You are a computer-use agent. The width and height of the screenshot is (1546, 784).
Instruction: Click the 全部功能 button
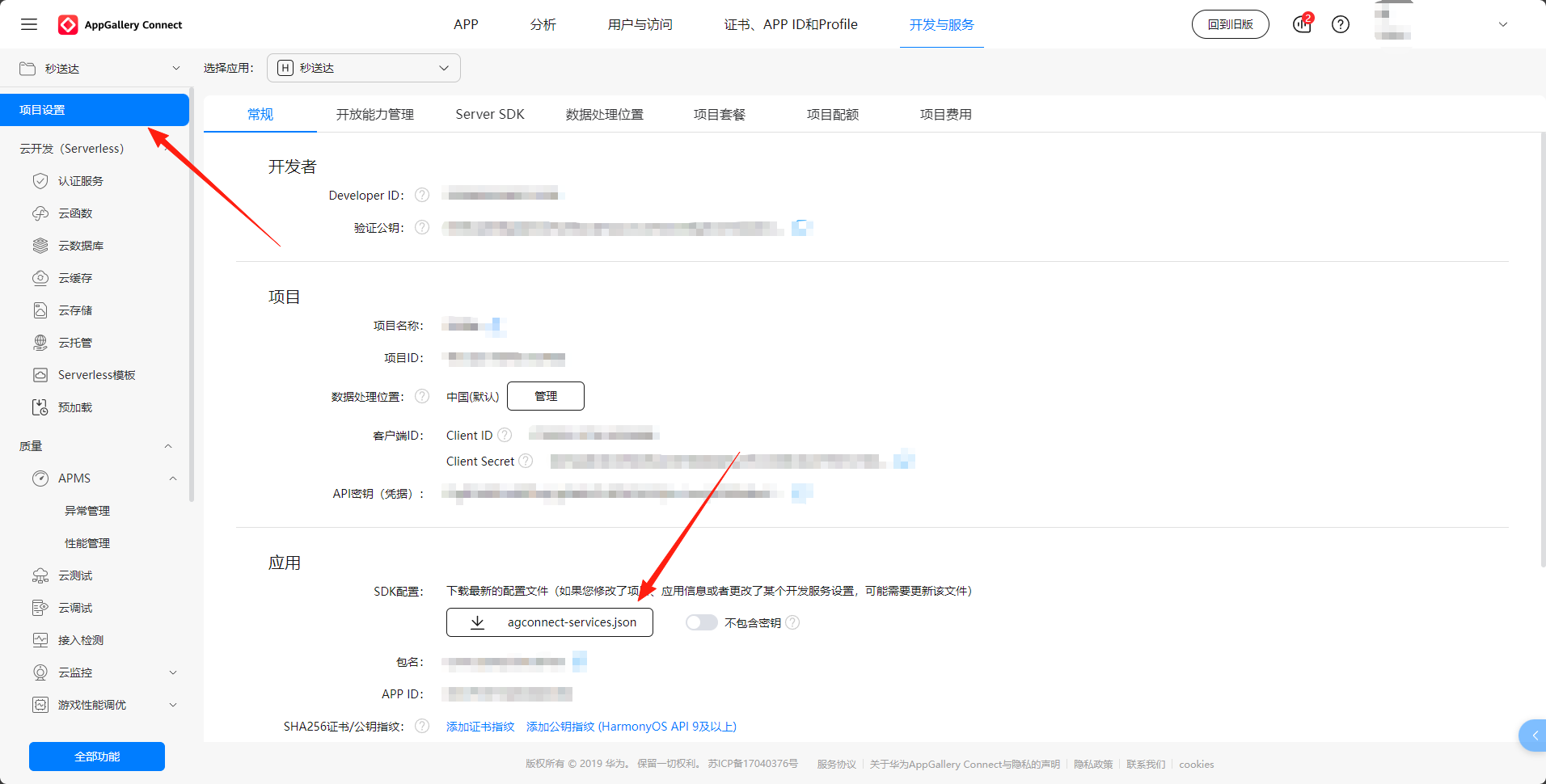click(97, 757)
